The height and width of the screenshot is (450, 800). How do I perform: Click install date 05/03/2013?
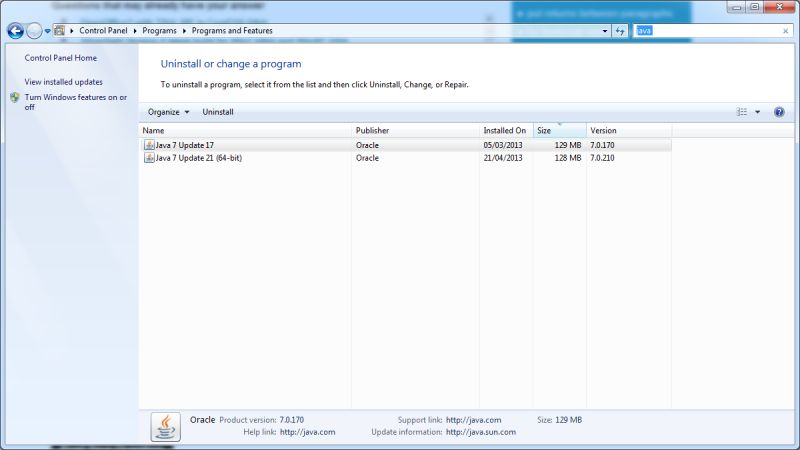503,145
